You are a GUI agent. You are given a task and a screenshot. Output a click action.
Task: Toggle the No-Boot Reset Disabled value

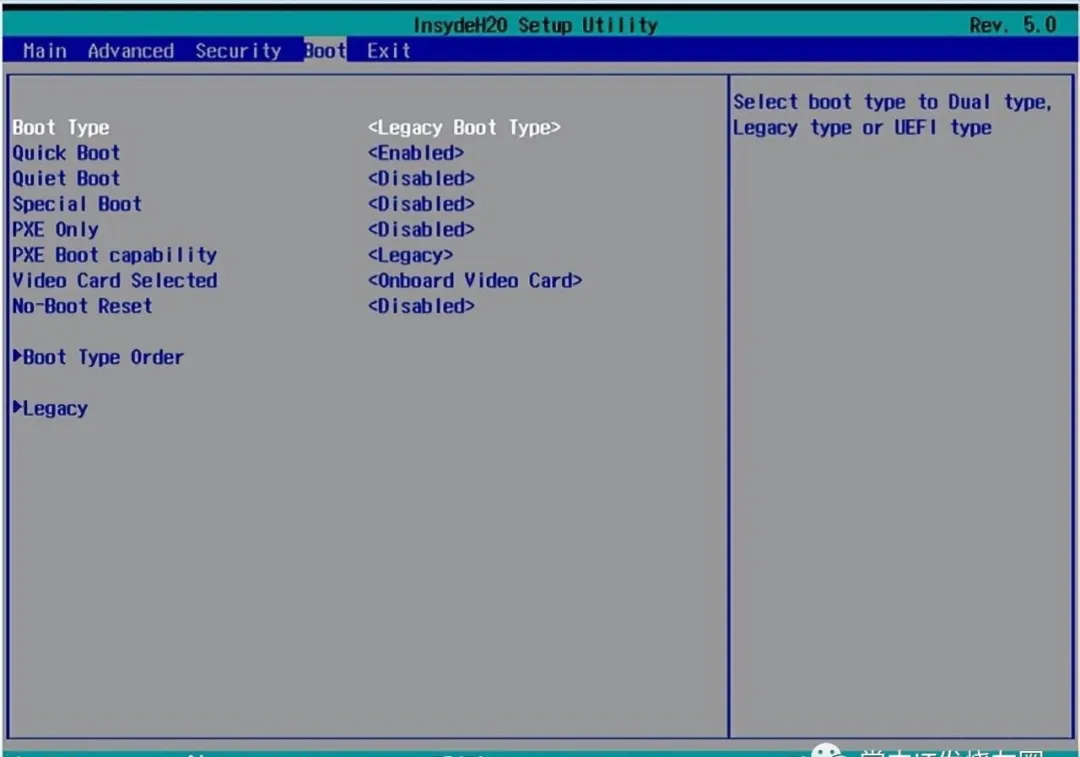click(421, 306)
